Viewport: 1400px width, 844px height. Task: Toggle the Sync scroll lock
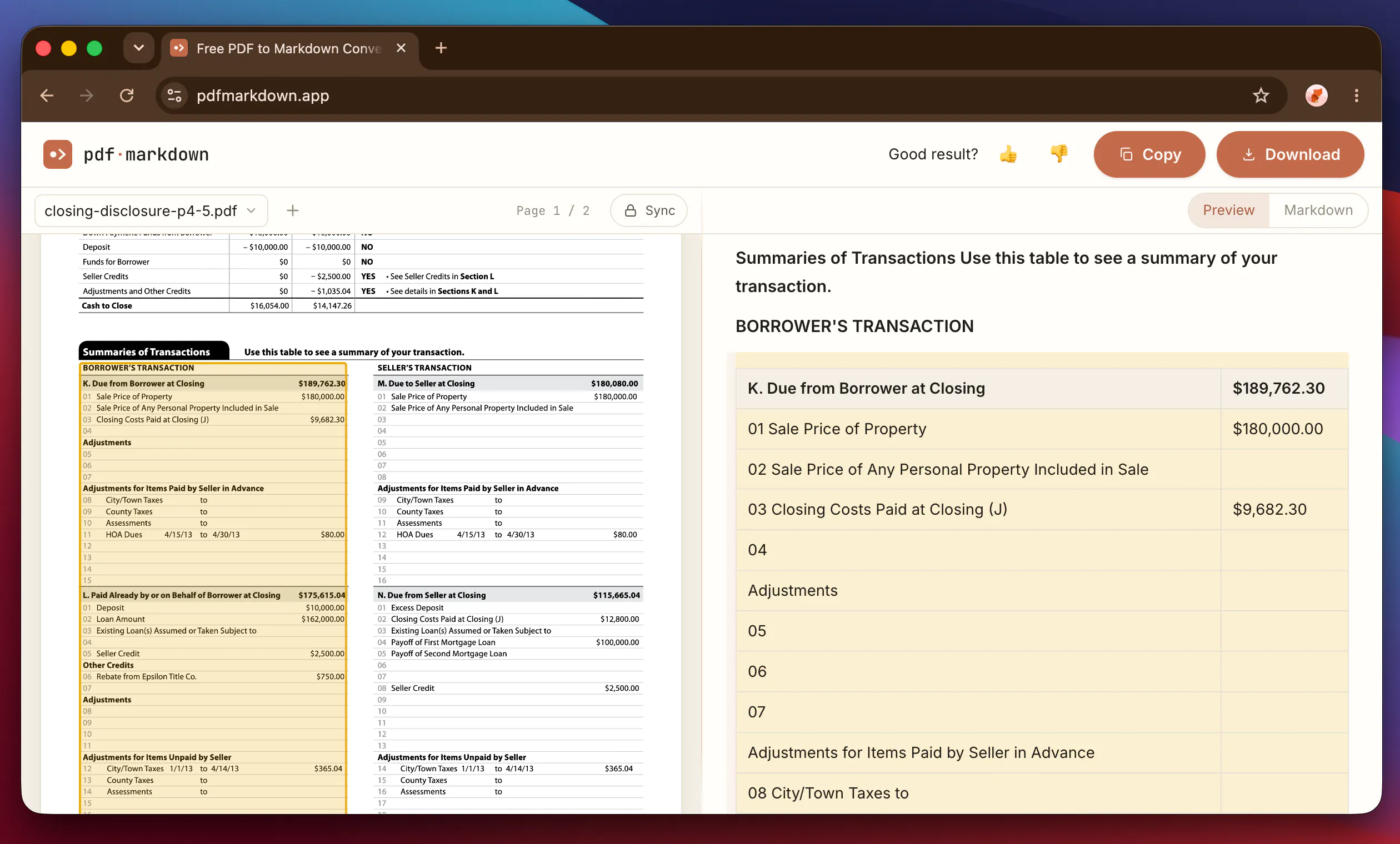click(649, 210)
